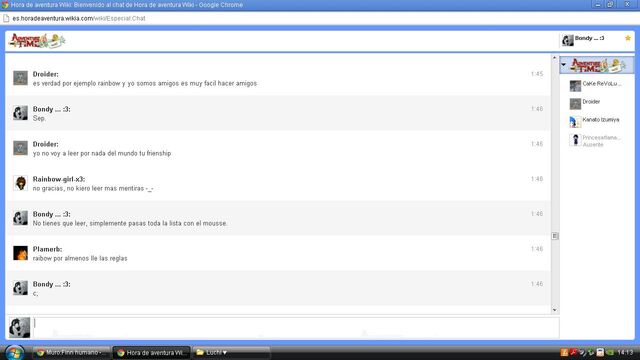The image size is (640, 360).
Task: Click the chat scrollbar thumb handle
Action: [555, 236]
